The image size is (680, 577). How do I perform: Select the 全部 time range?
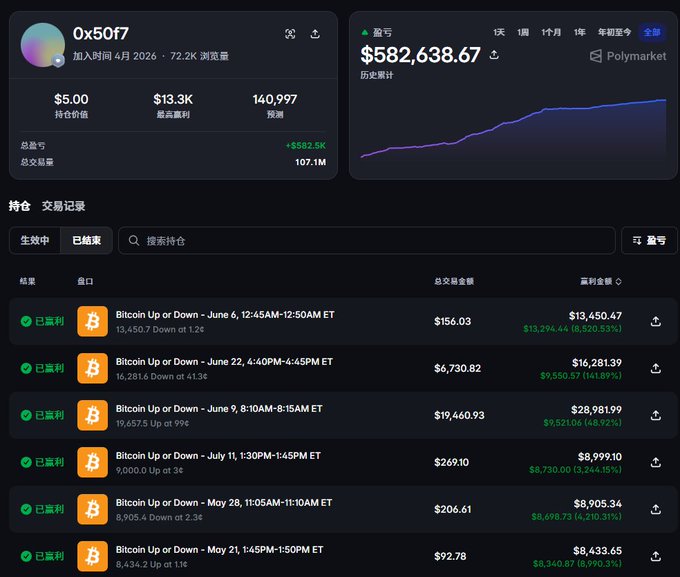coord(652,32)
